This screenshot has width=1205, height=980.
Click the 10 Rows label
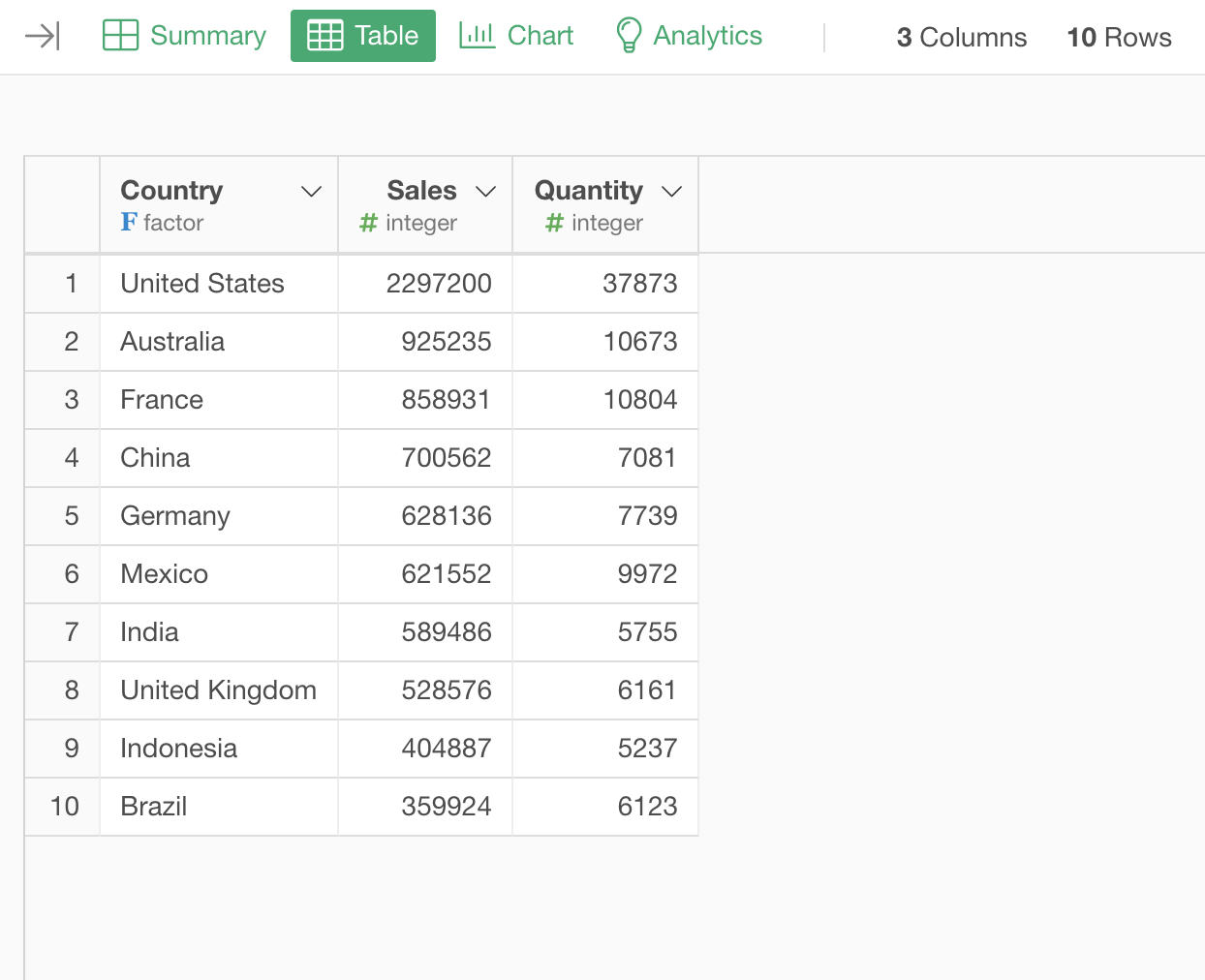pos(1119,38)
